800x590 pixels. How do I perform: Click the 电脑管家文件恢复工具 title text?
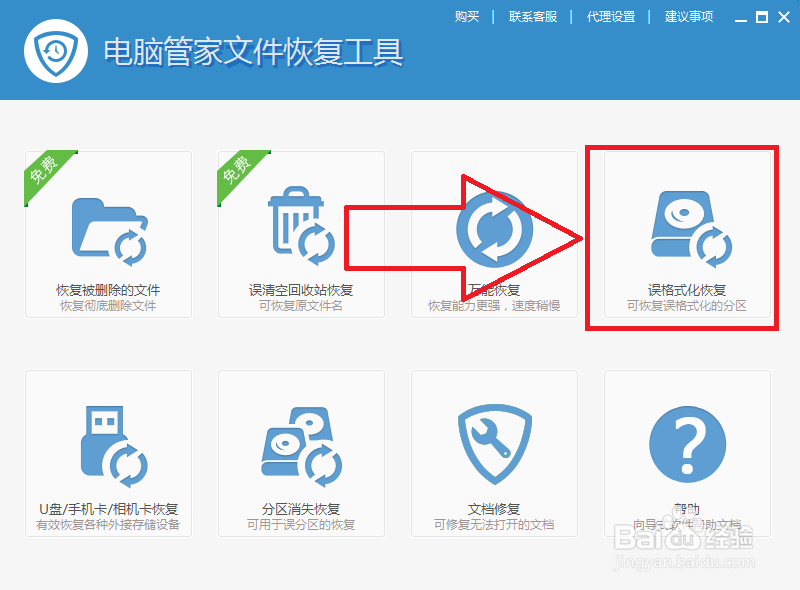tap(254, 52)
